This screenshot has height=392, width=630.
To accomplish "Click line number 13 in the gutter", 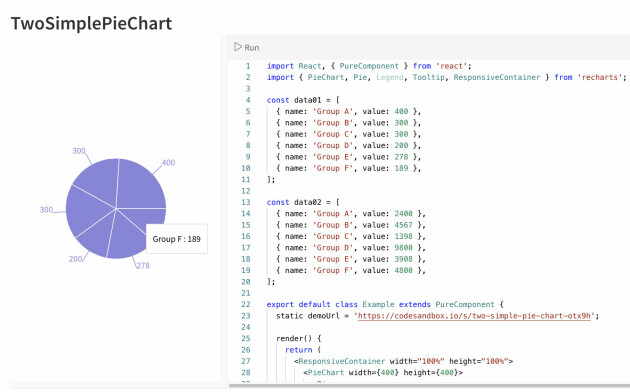I will (245, 202).
